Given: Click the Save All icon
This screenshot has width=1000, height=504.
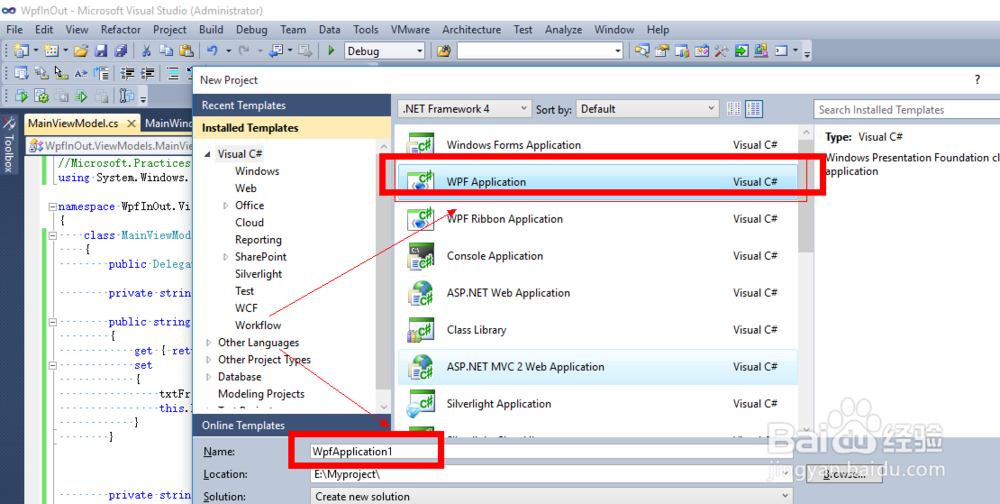Looking at the screenshot, I should click(121, 51).
